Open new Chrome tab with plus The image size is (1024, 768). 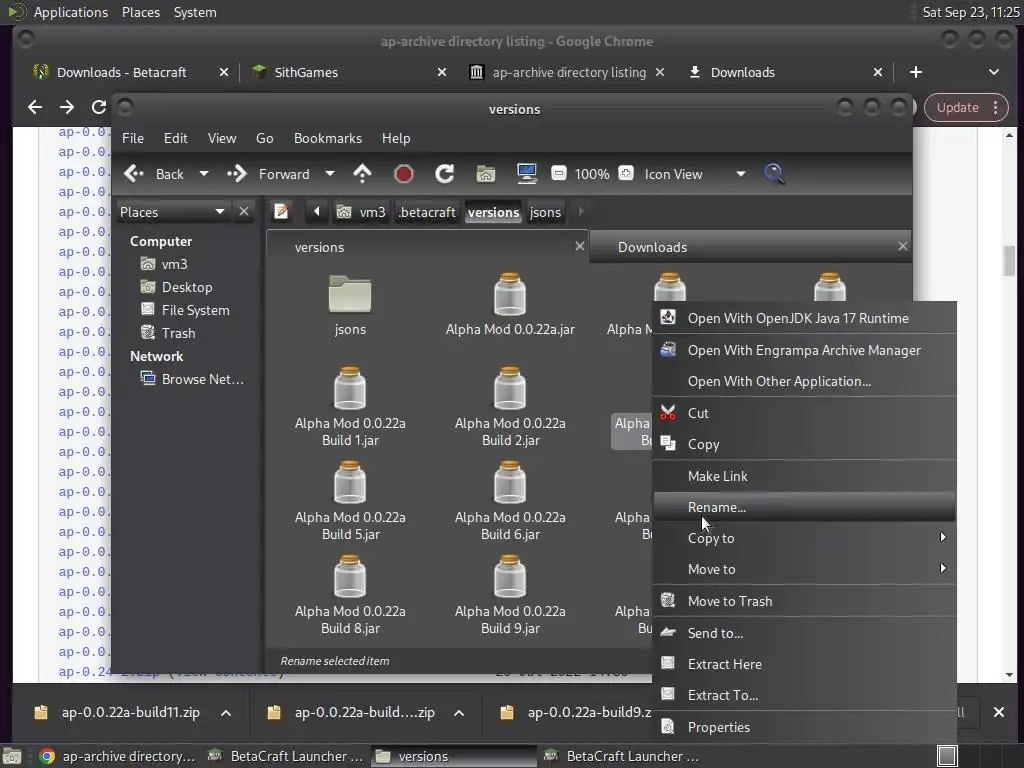click(x=916, y=72)
